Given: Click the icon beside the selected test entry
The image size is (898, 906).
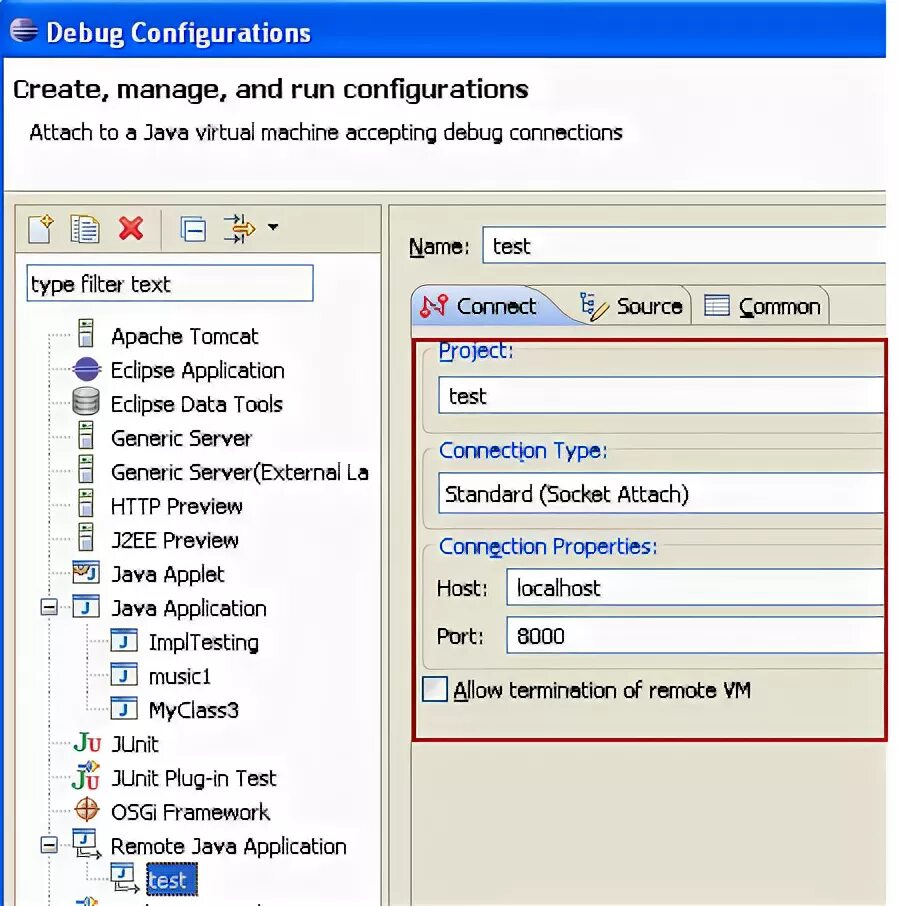Looking at the screenshot, I should (124, 878).
